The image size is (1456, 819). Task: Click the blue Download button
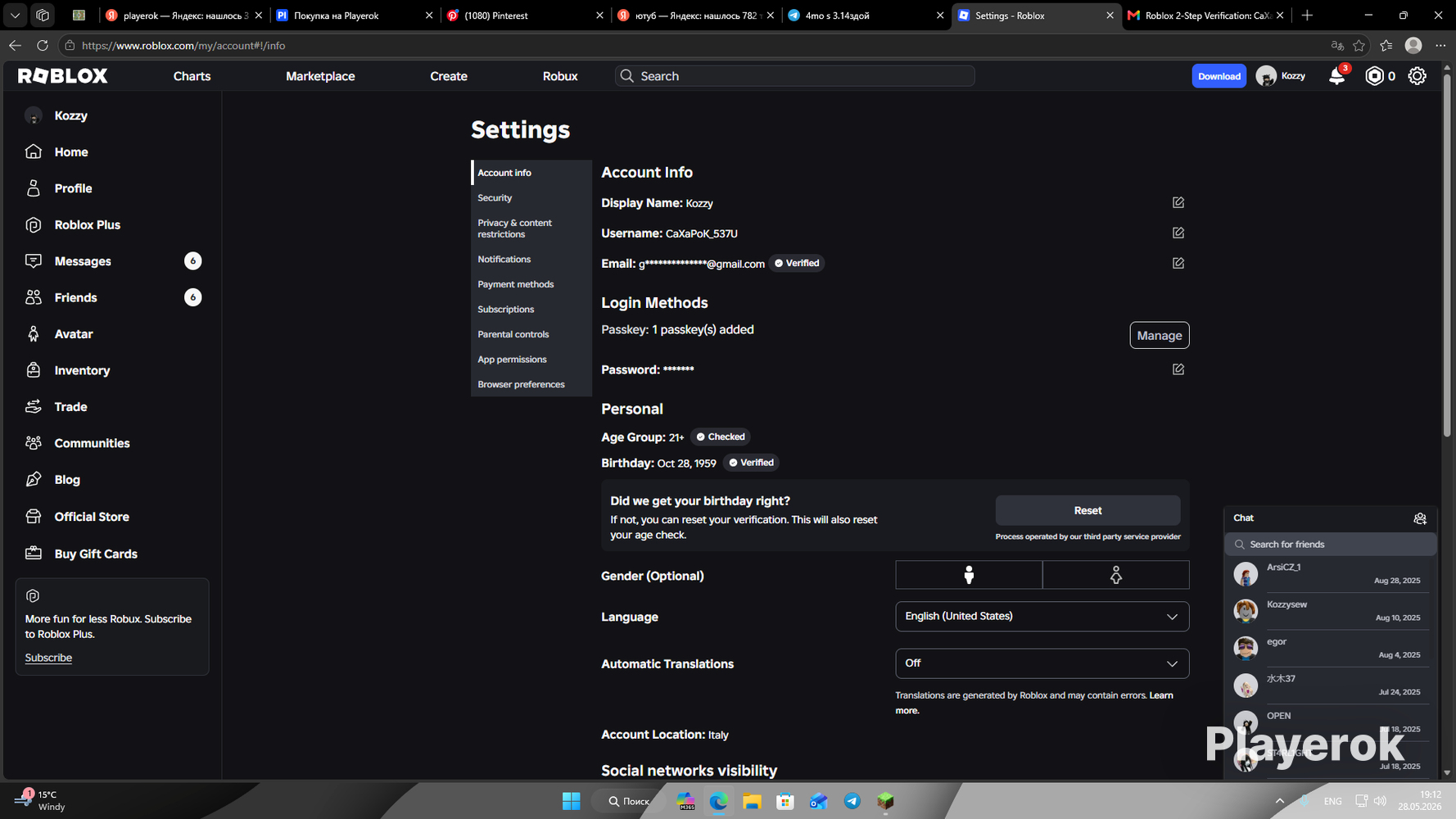coord(1219,76)
